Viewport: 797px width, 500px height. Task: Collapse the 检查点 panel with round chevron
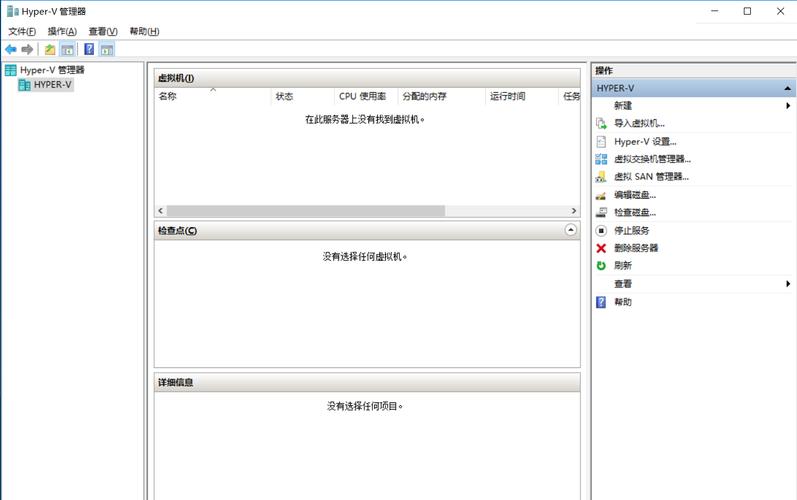pos(571,230)
